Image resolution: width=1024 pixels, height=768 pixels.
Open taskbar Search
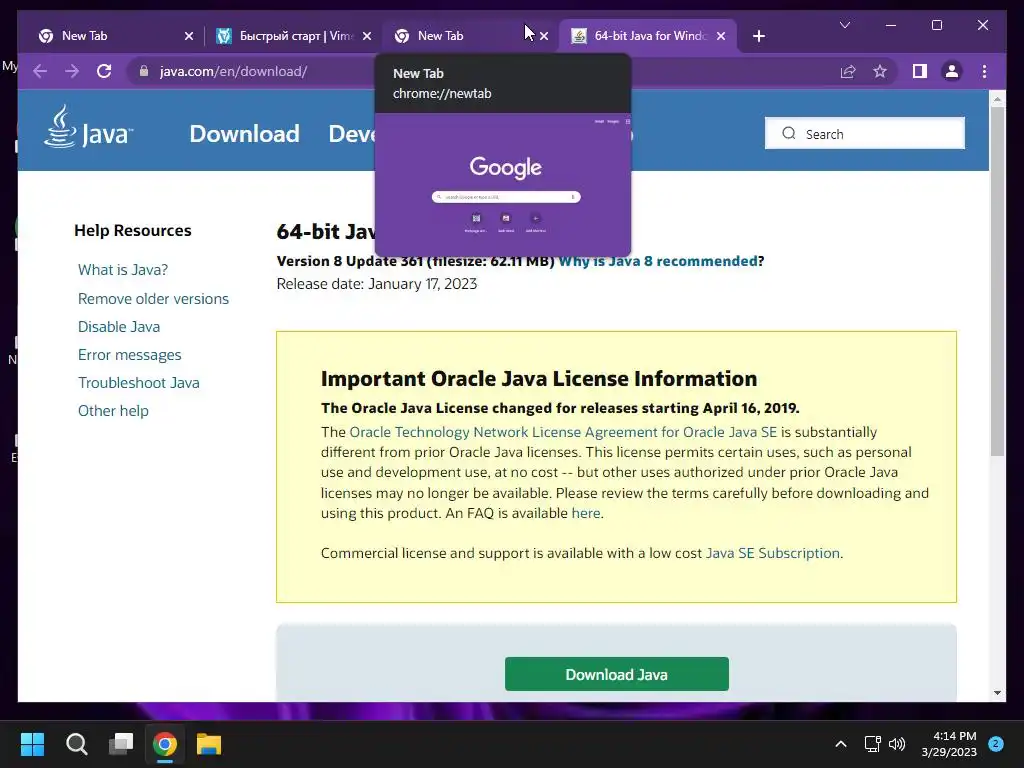76,744
